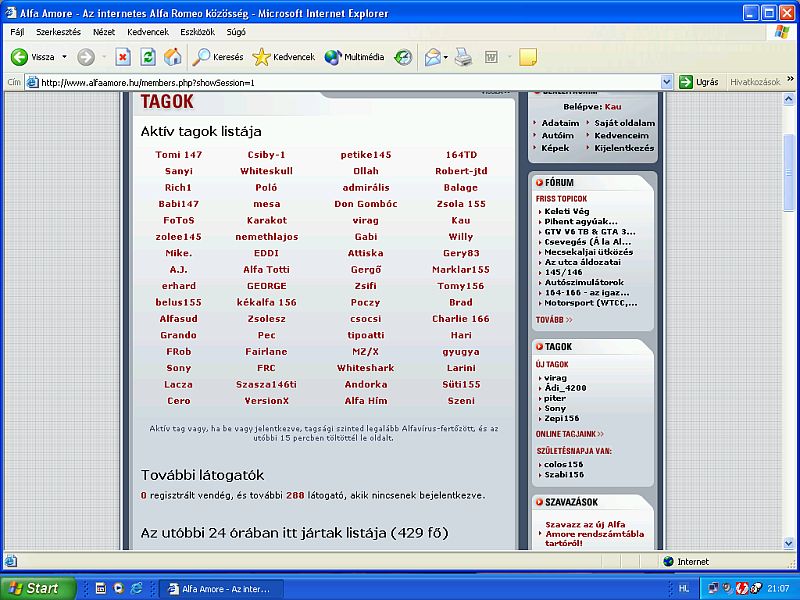
Task: Click the HL language indicator in taskbar
Action: click(x=684, y=588)
